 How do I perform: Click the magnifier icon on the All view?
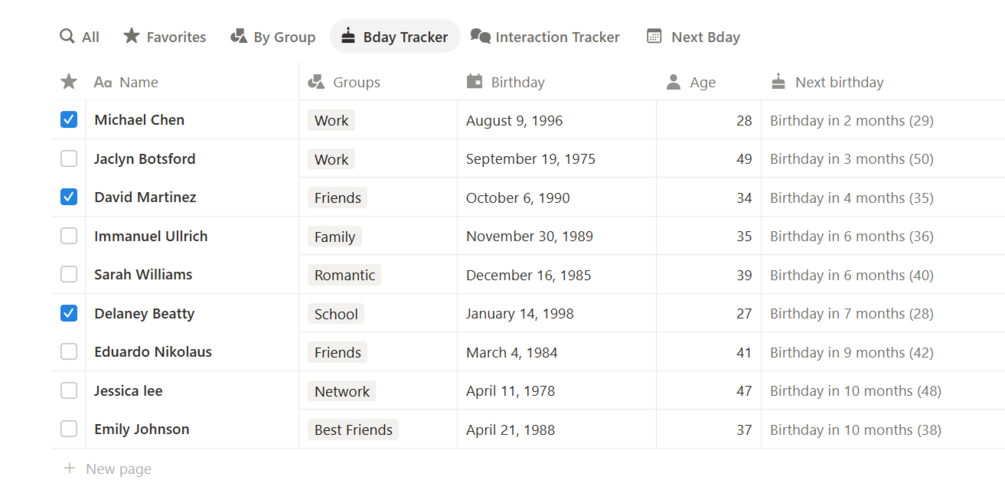tap(67, 37)
